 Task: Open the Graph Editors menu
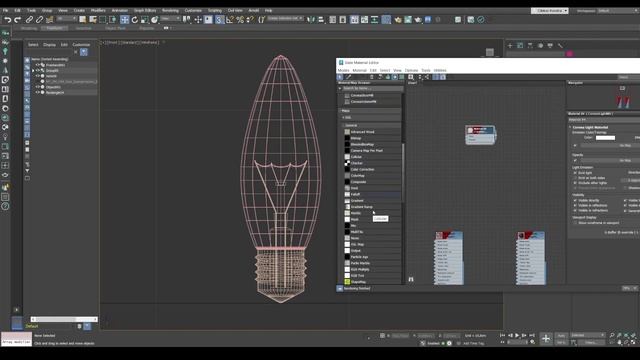(x=145, y=11)
